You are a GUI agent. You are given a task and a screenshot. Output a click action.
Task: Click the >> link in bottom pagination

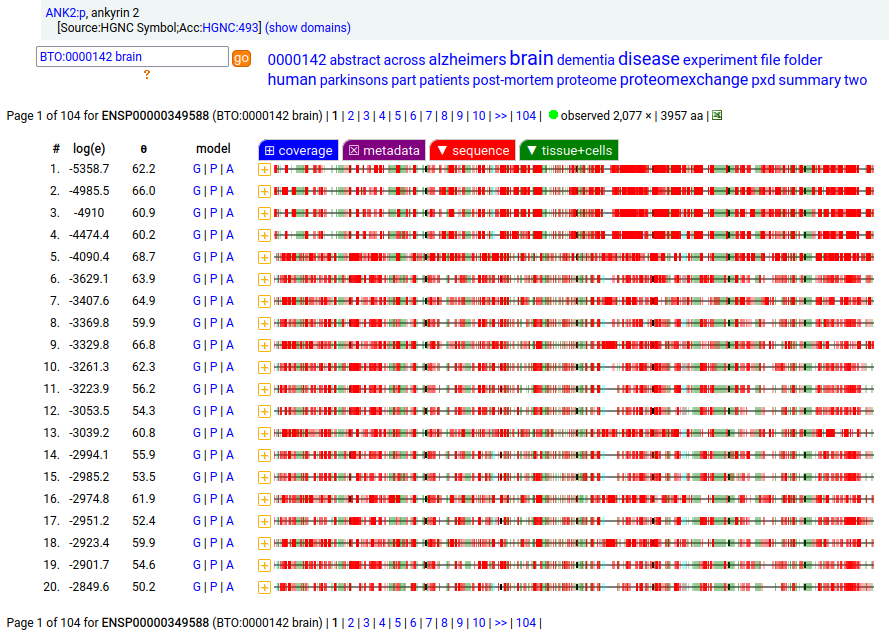click(x=501, y=623)
